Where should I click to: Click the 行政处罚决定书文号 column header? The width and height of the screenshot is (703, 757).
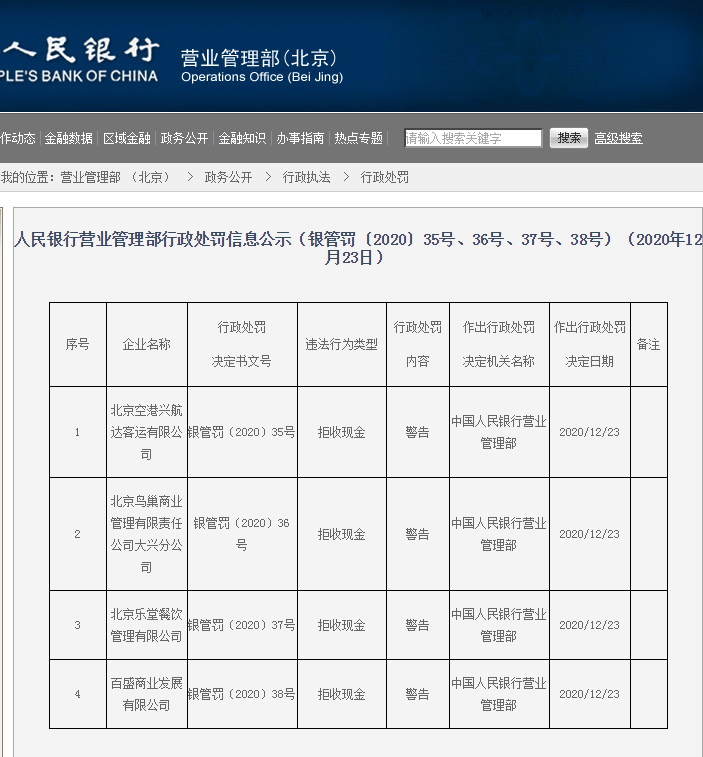point(242,344)
